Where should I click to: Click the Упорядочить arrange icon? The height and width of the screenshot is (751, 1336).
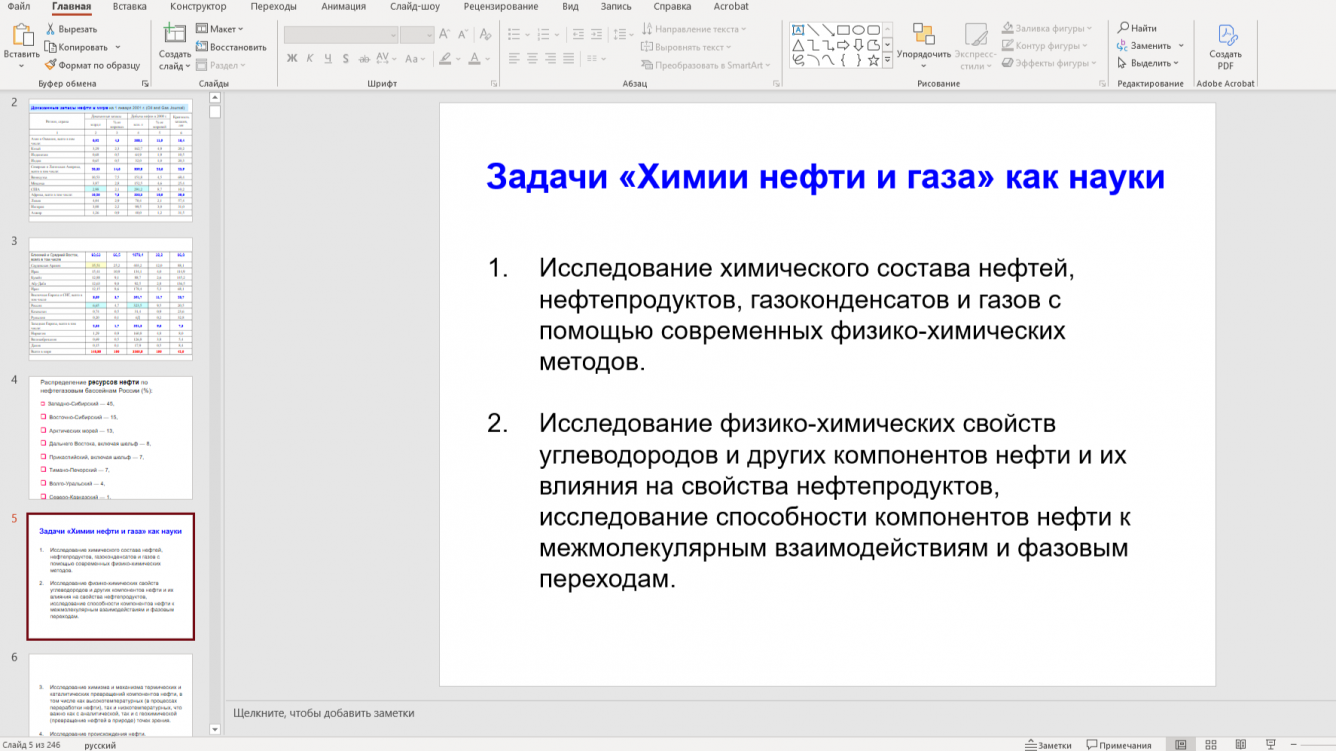(923, 36)
